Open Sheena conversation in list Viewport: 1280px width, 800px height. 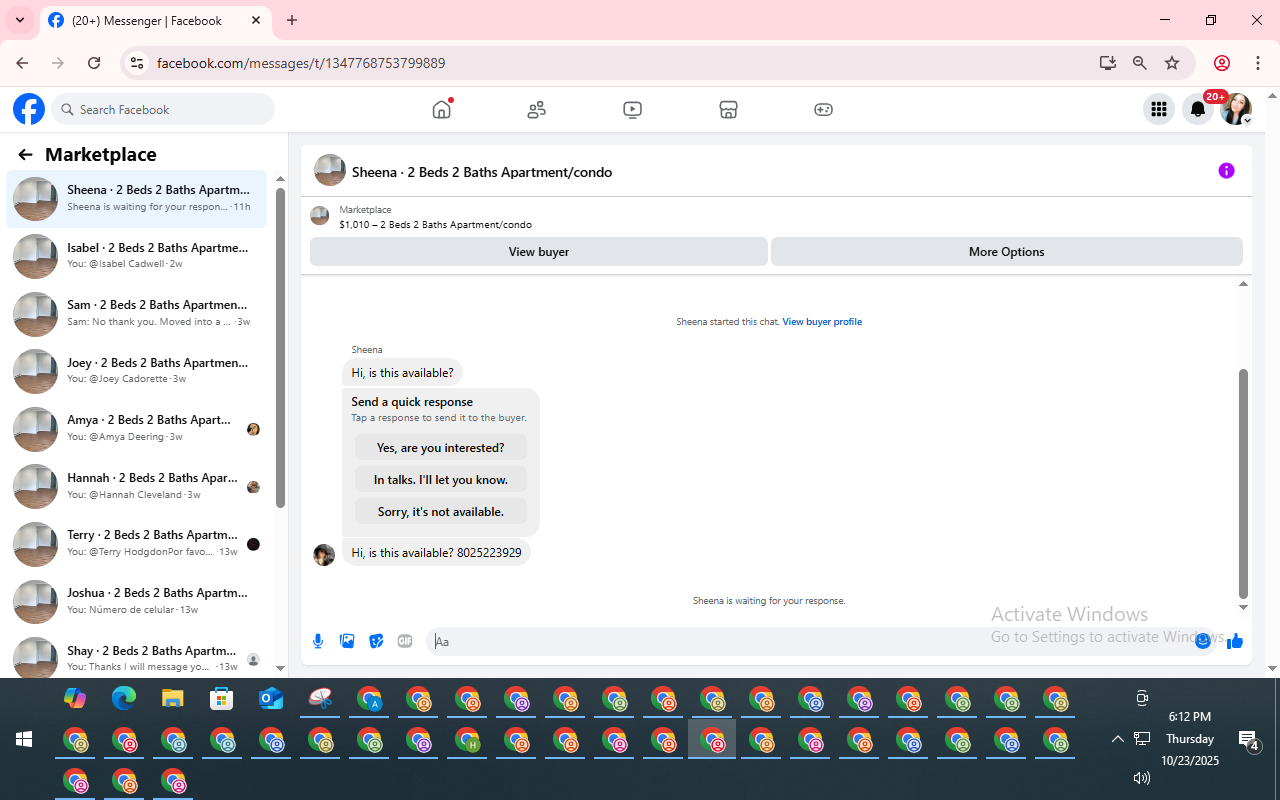[x=137, y=199]
